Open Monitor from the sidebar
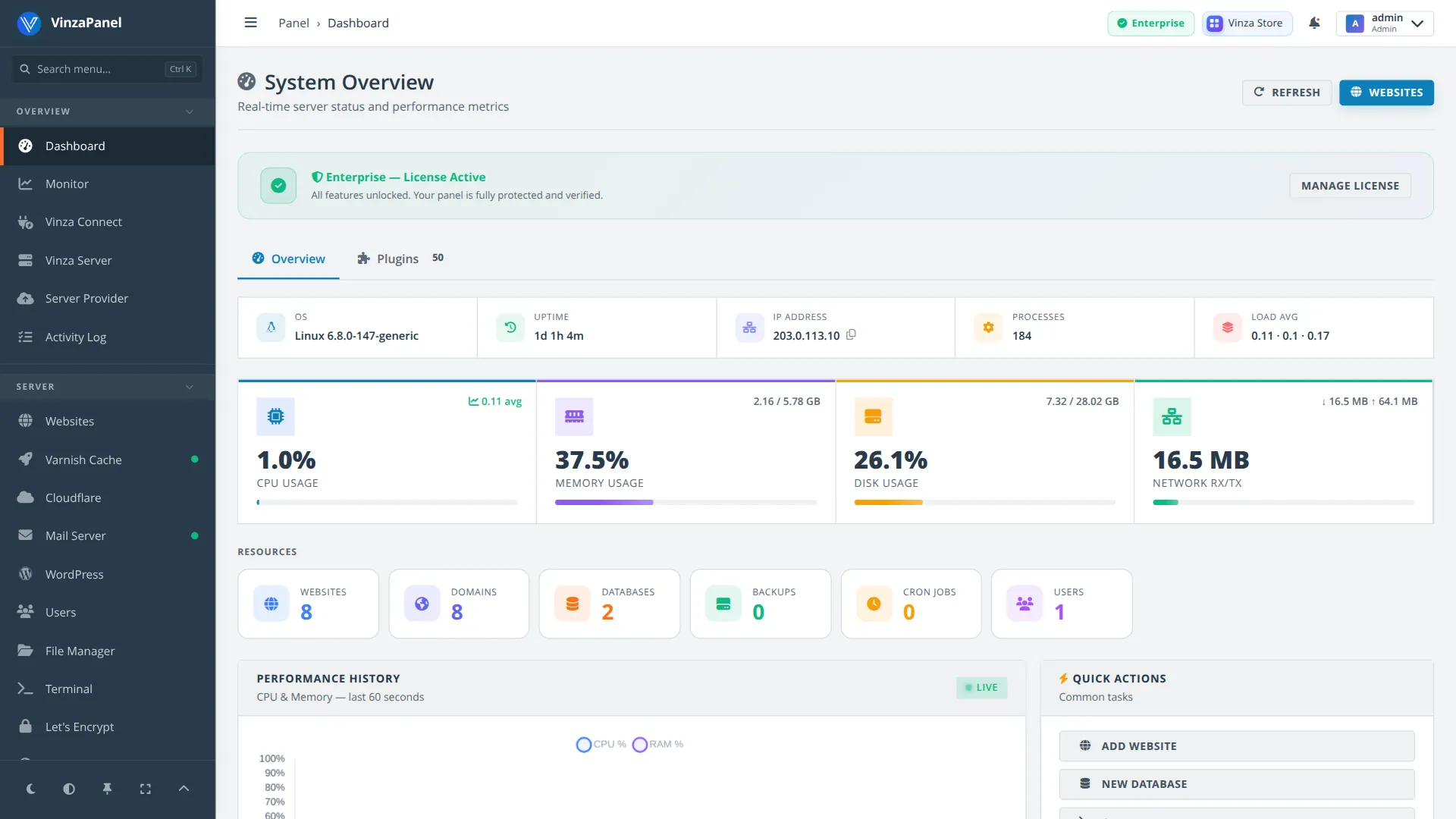Image resolution: width=1456 pixels, height=819 pixels. click(108, 184)
